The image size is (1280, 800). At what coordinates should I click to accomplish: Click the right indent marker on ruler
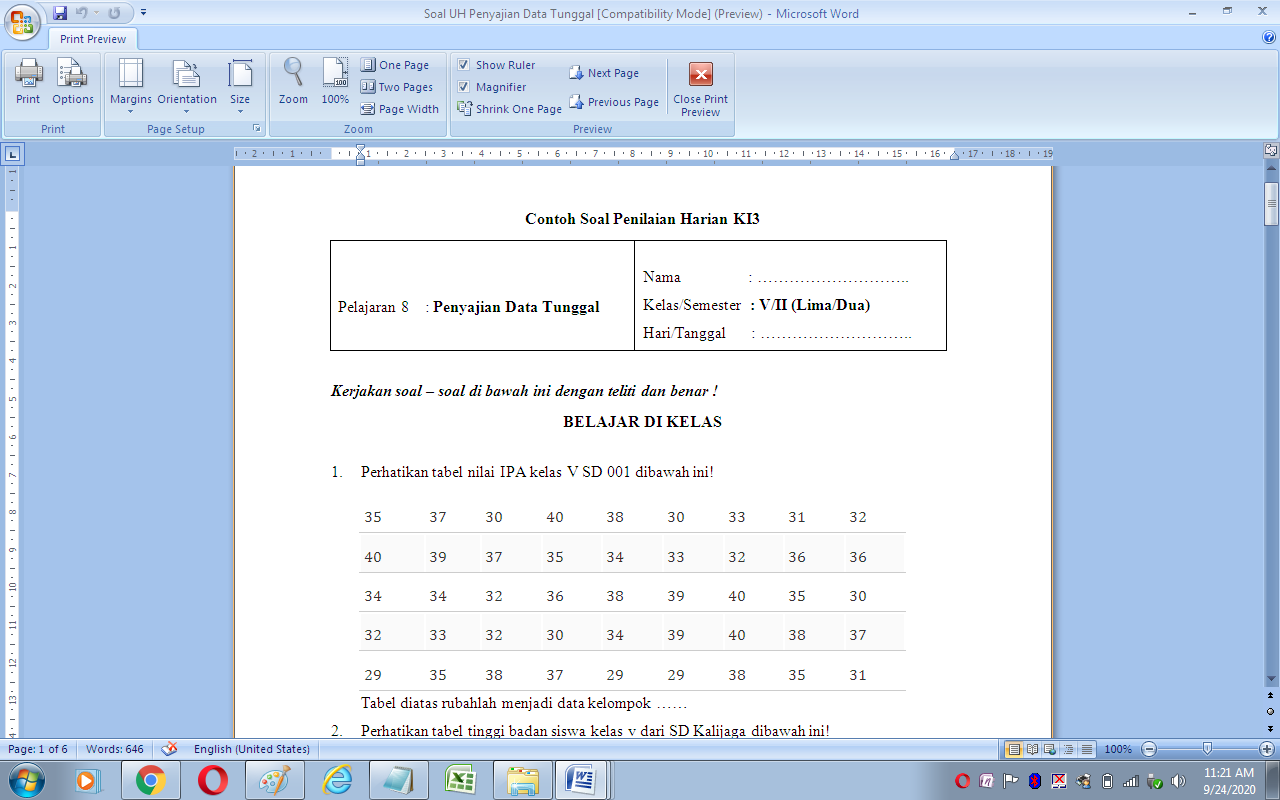[x=954, y=156]
